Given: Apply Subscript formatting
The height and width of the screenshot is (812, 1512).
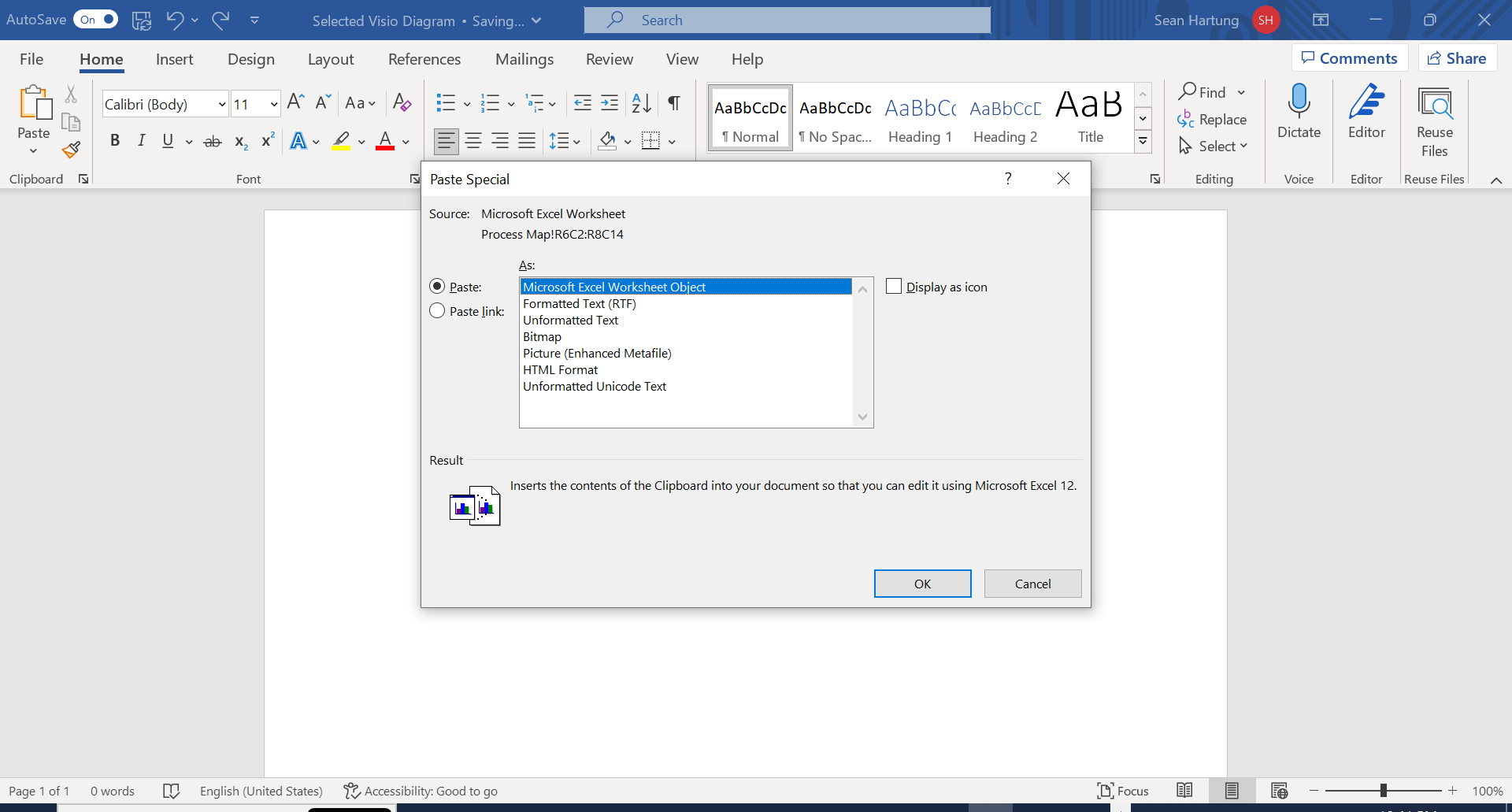Looking at the screenshot, I should (x=241, y=142).
